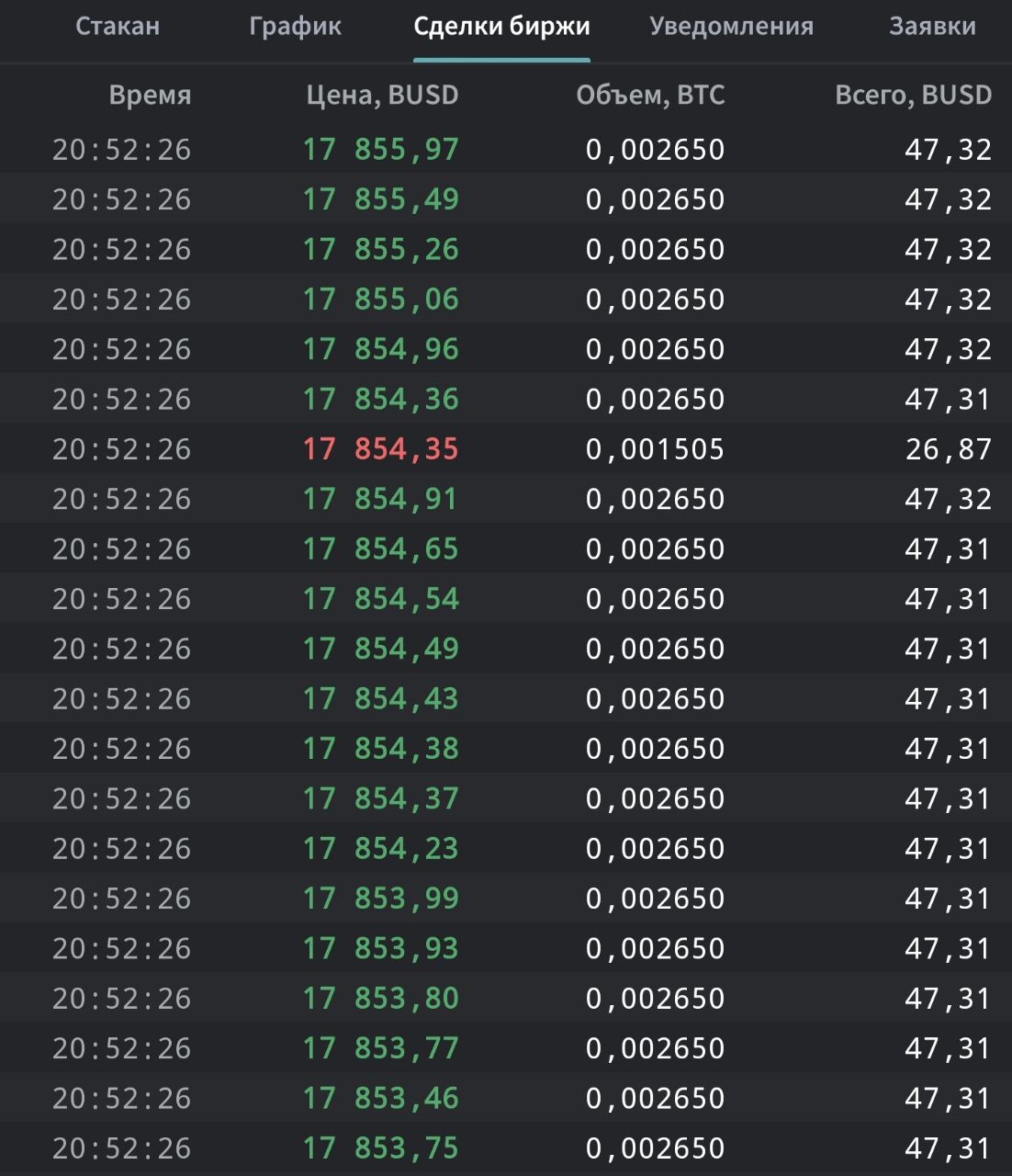Select the price 17 853,75
This screenshot has width=1012, height=1176.
(381, 1148)
